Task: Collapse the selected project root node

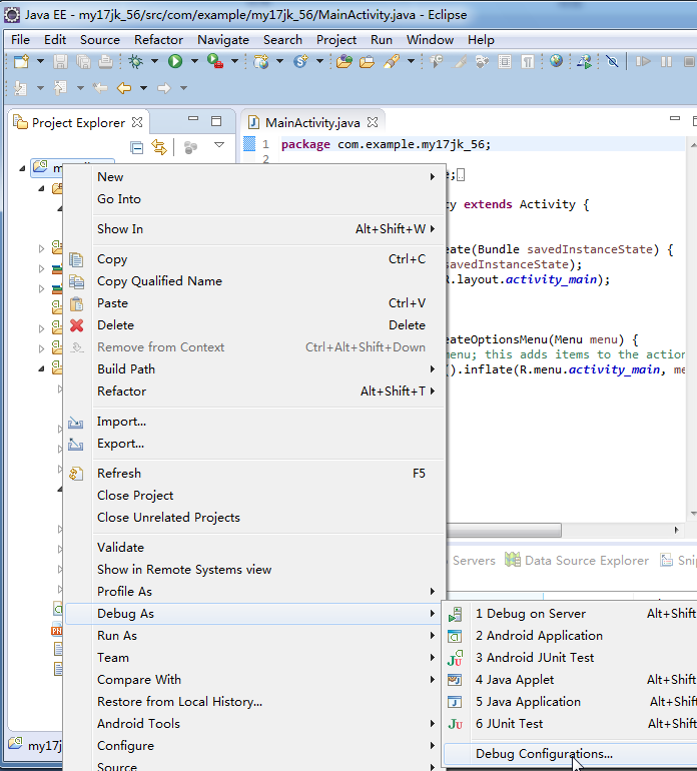Action: (22, 168)
